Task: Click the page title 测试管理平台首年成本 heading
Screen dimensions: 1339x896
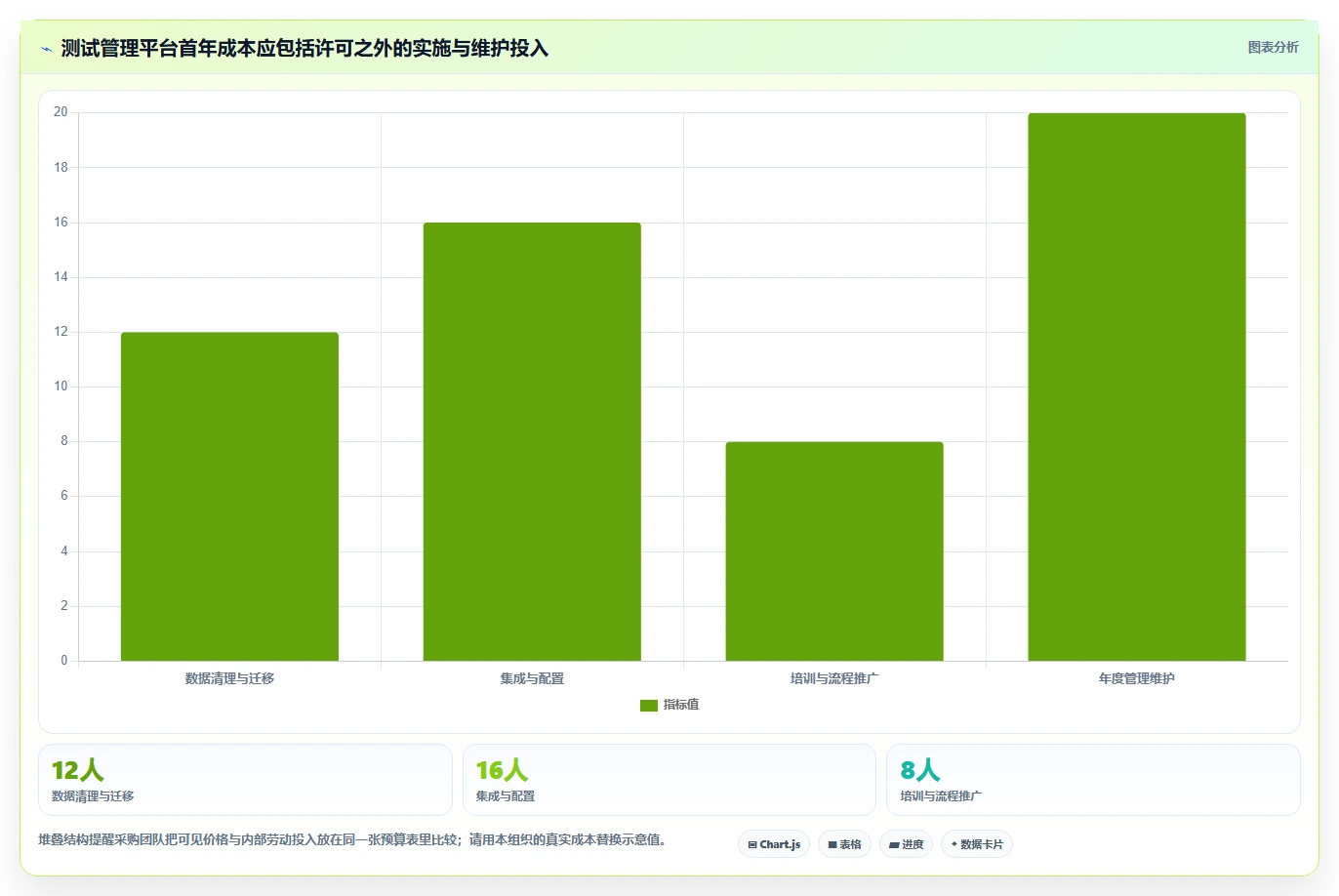Action: click(x=304, y=48)
